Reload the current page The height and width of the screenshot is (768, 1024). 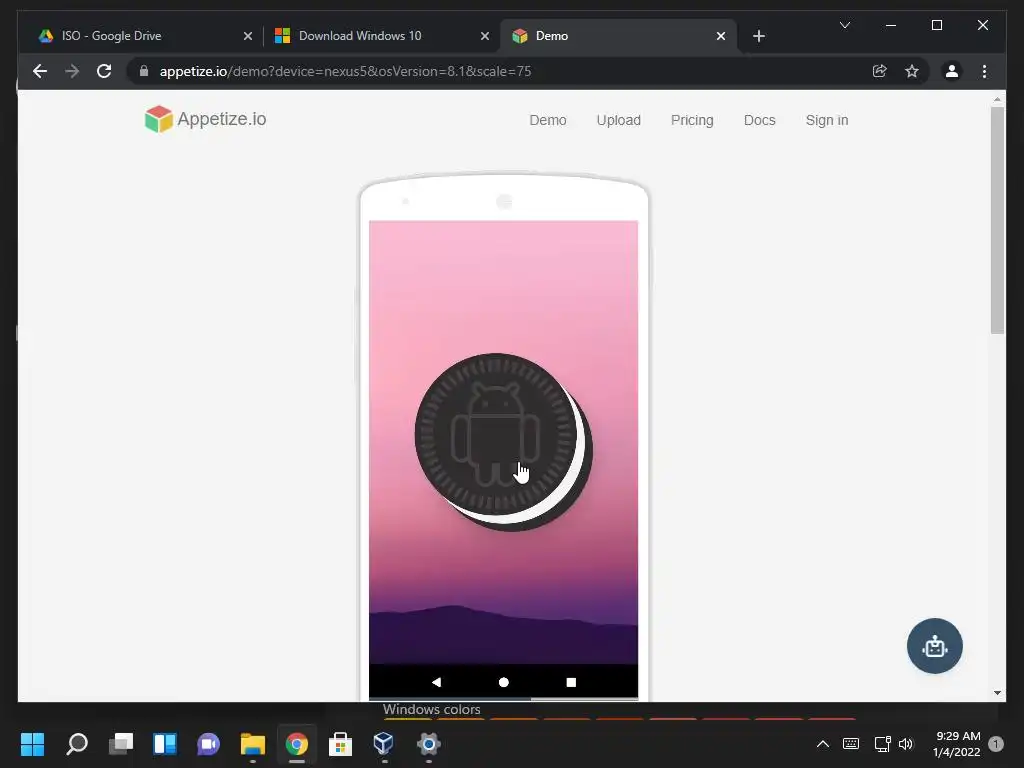tap(104, 71)
